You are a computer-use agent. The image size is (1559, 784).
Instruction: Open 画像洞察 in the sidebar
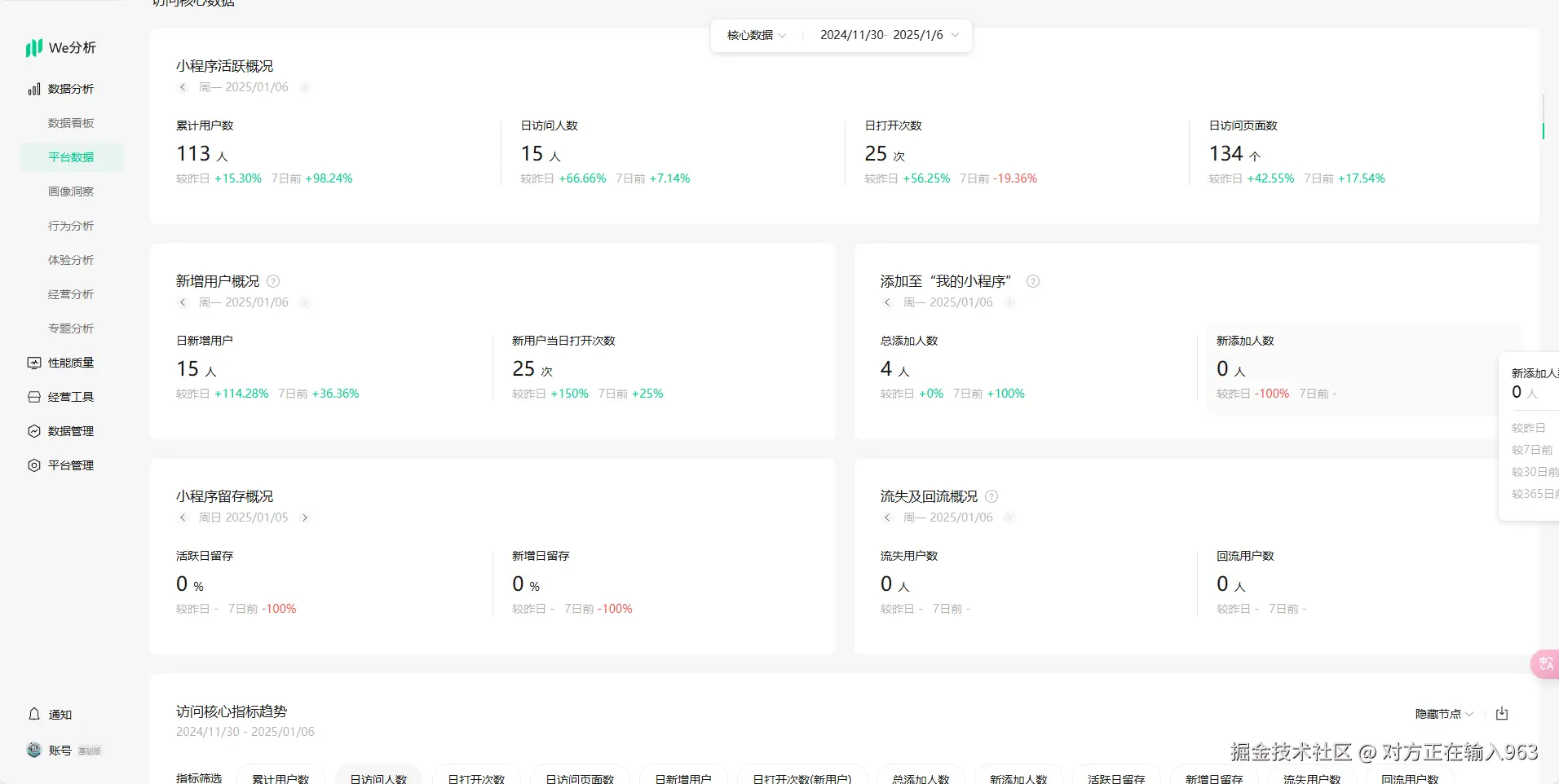point(72,192)
